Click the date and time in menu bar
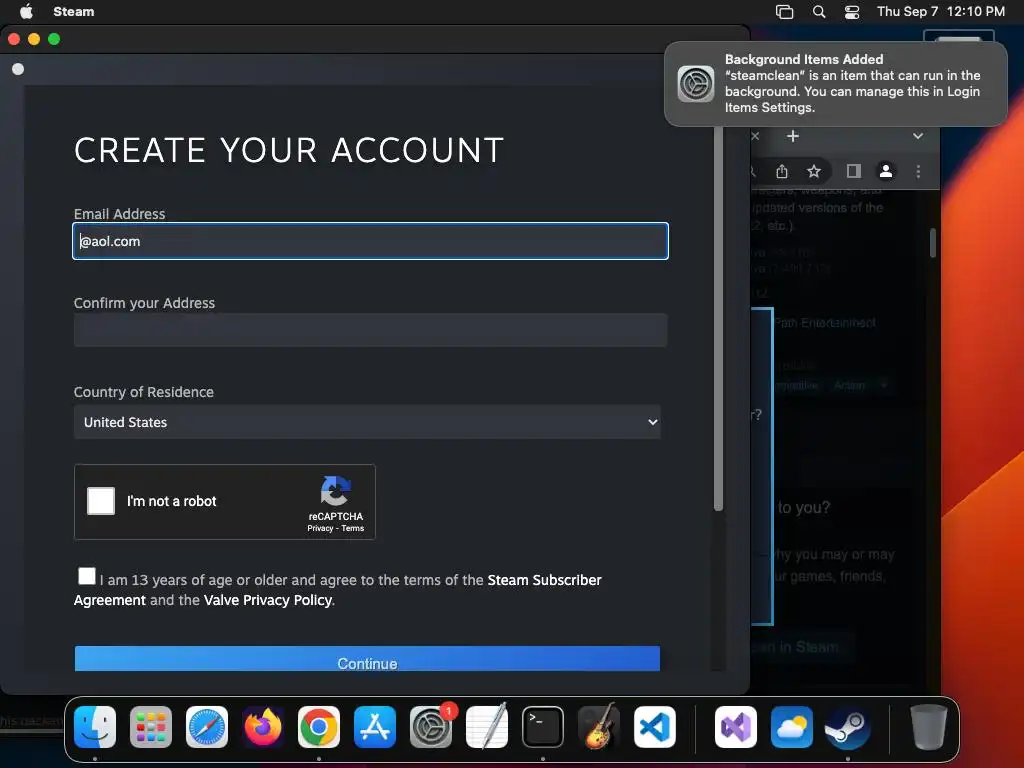This screenshot has width=1024, height=768. tap(940, 11)
